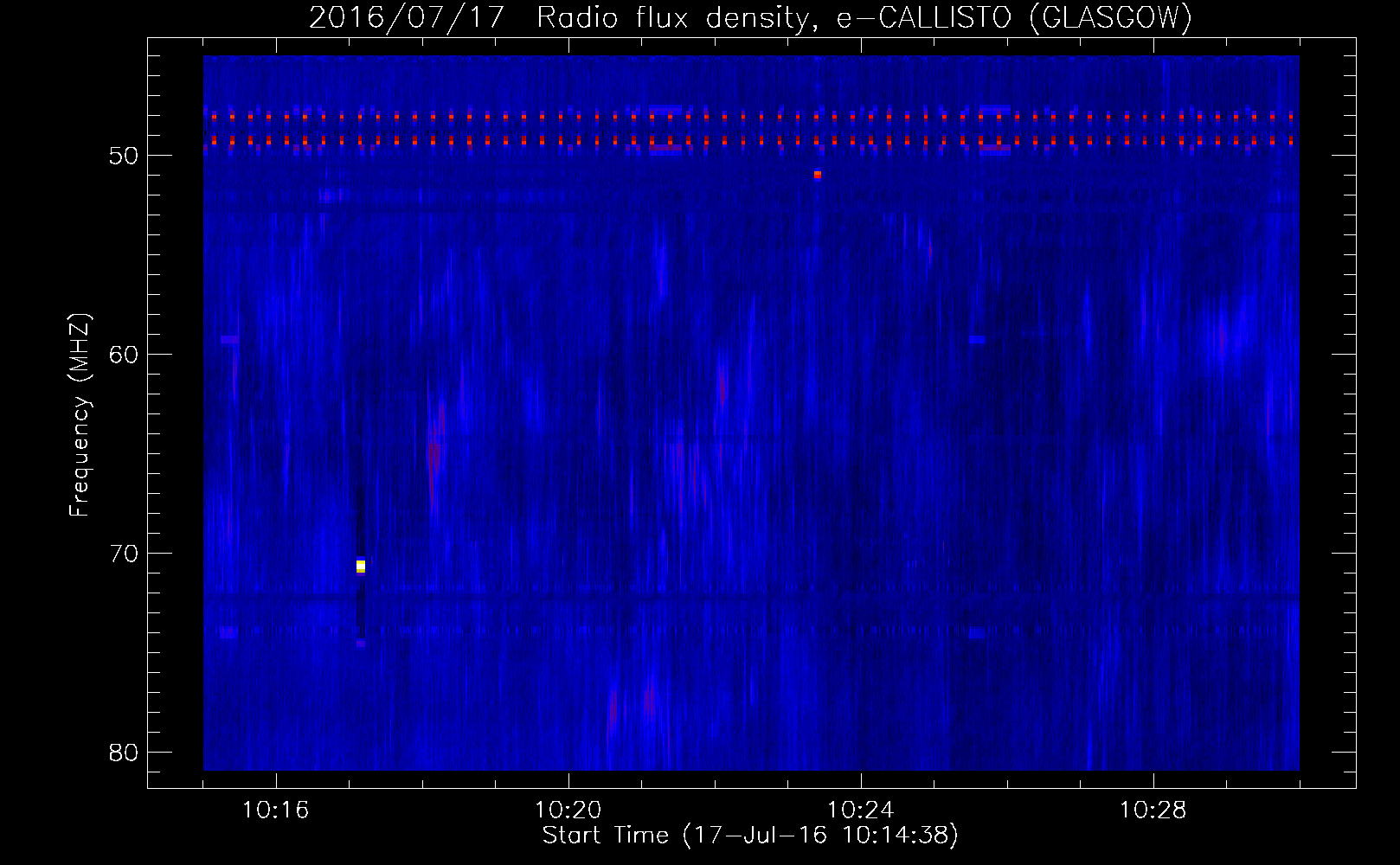Click the 10:16 time tick label
This screenshot has height=865, width=1400.
tap(275, 811)
